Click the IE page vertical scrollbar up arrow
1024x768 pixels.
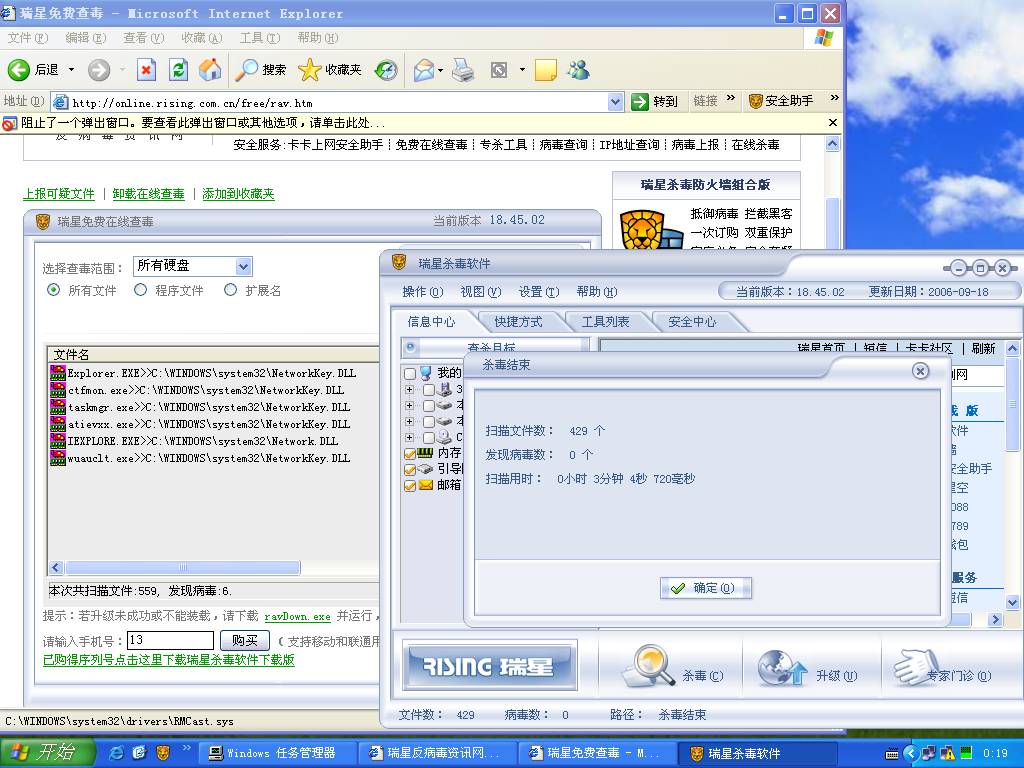coord(833,144)
